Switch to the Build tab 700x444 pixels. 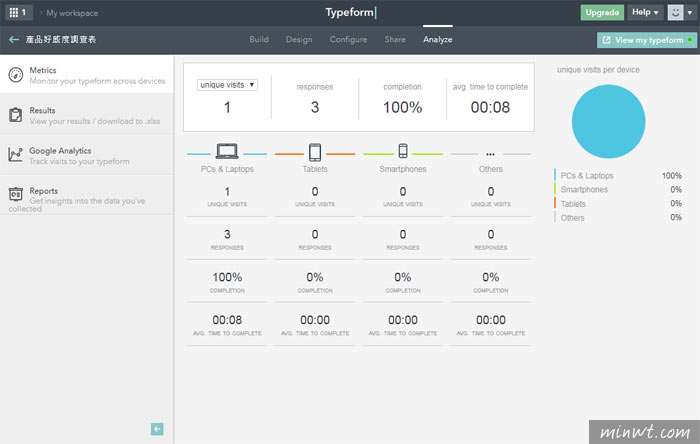click(x=259, y=39)
